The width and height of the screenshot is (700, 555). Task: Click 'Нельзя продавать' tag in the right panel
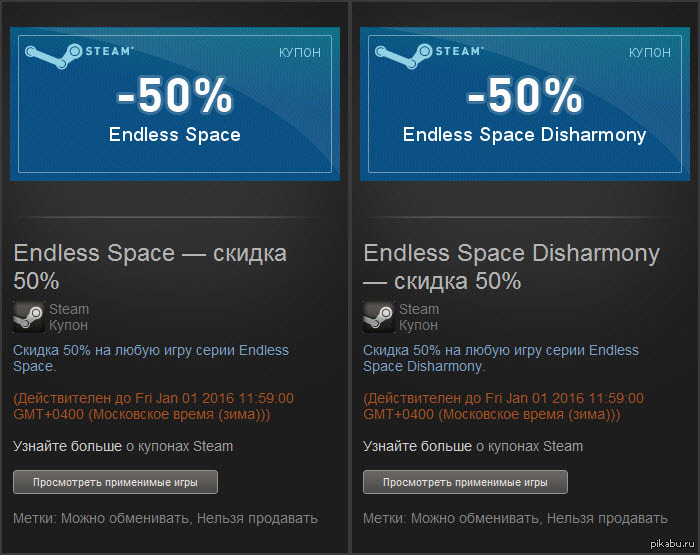(x=607, y=518)
